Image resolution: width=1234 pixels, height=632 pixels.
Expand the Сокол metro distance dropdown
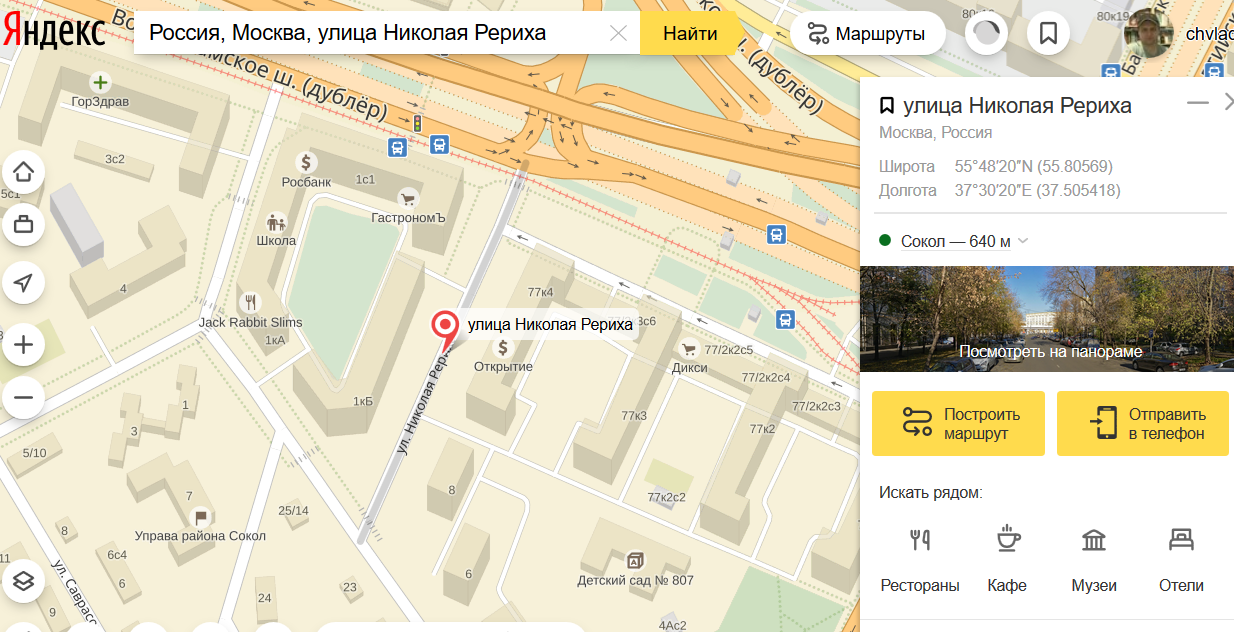click(1023, 241)
